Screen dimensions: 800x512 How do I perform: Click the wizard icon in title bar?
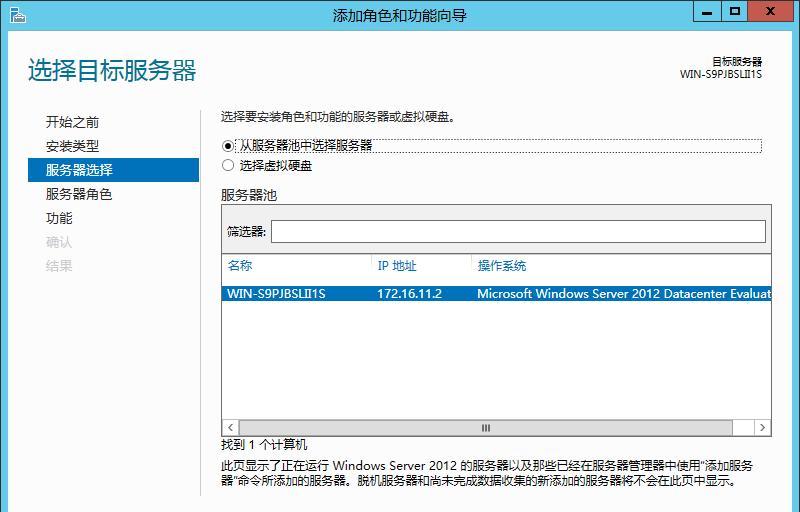pos(17,15)
